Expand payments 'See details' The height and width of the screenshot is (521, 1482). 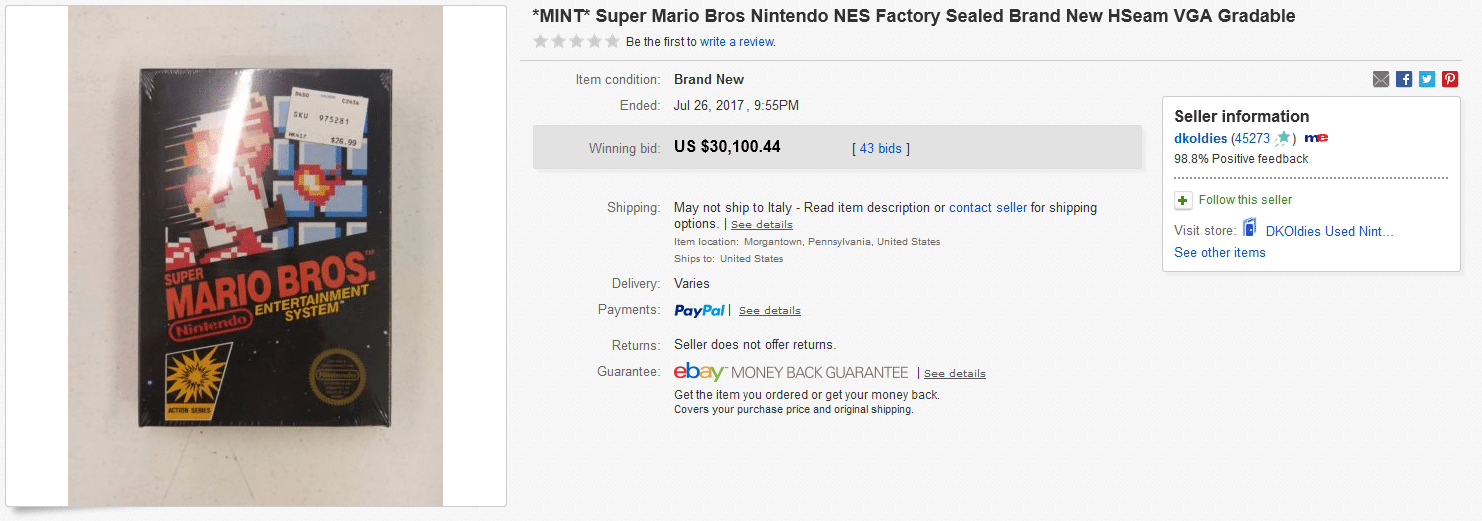[x=769, y=311]
